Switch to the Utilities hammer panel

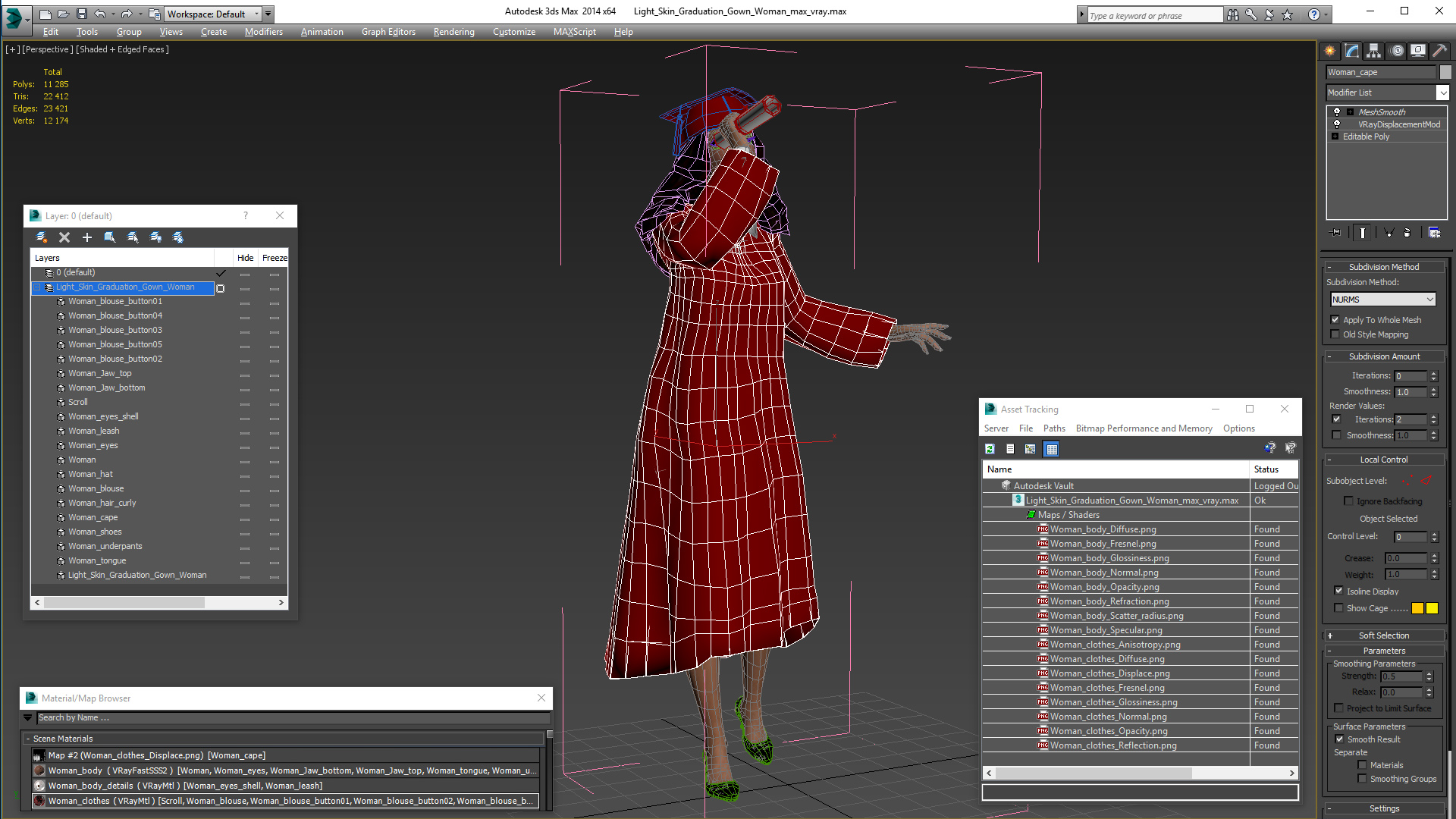[1439, 51]
